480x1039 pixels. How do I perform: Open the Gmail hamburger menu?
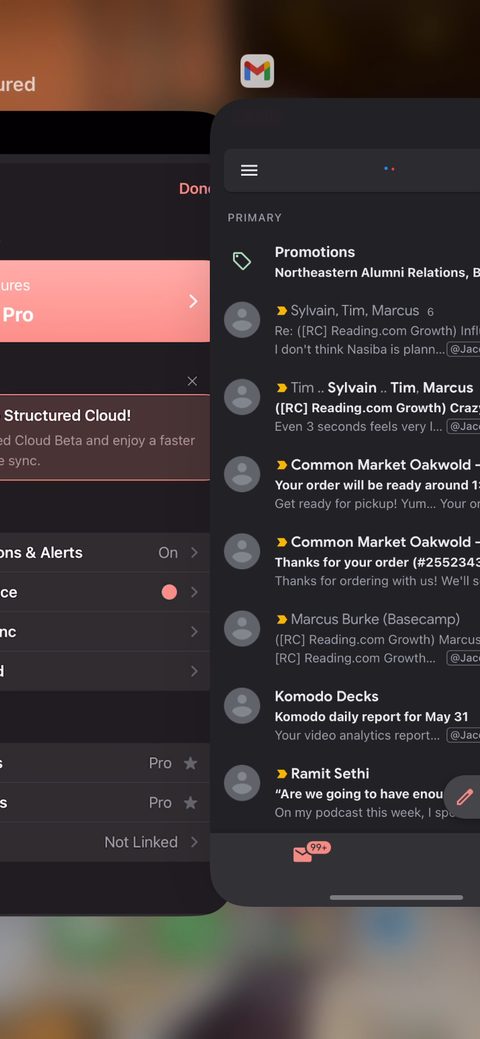click(249, 170)
